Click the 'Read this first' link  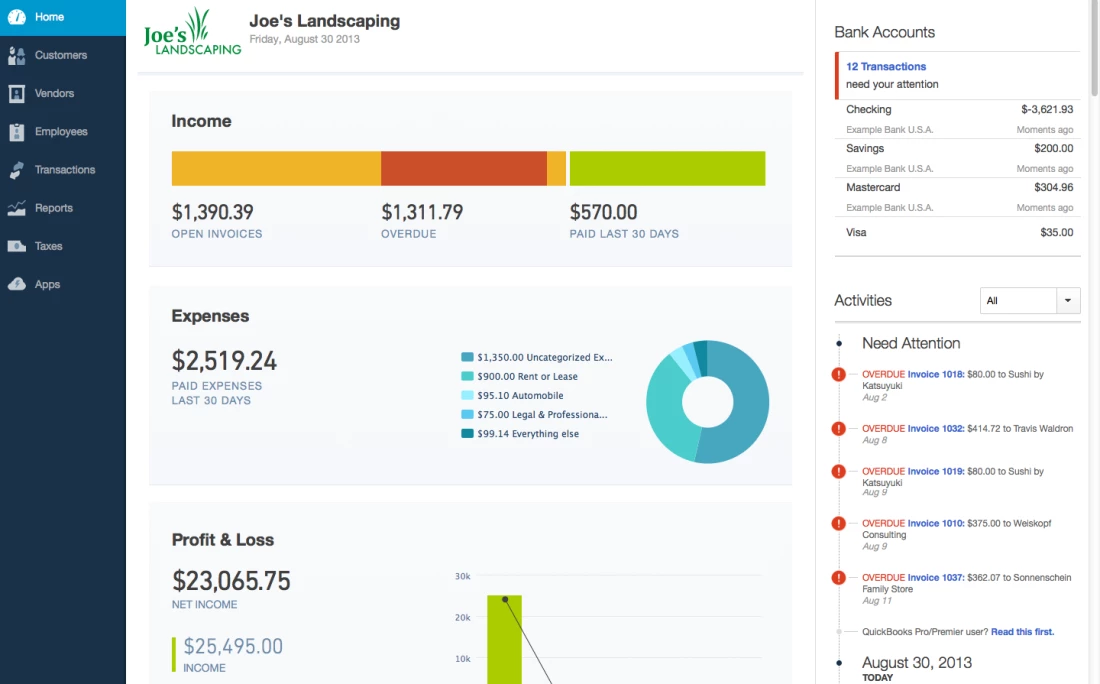click(1022, 632)
